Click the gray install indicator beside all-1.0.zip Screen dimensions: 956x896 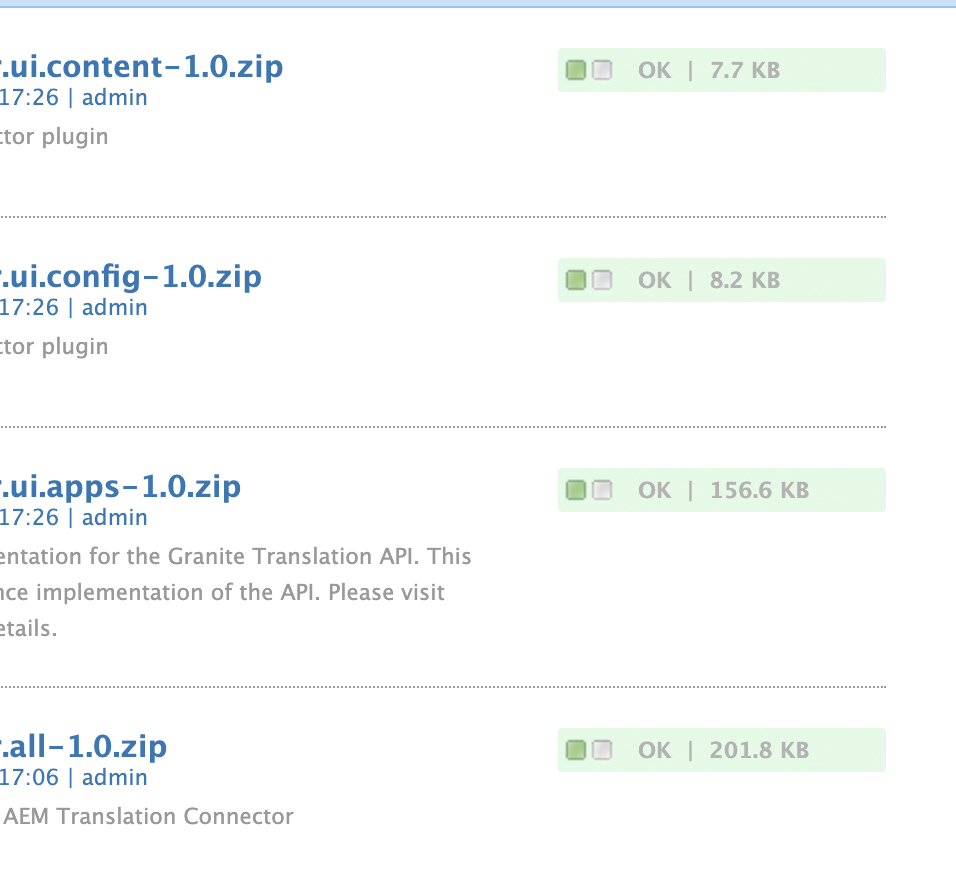click(x=602, y=750)
